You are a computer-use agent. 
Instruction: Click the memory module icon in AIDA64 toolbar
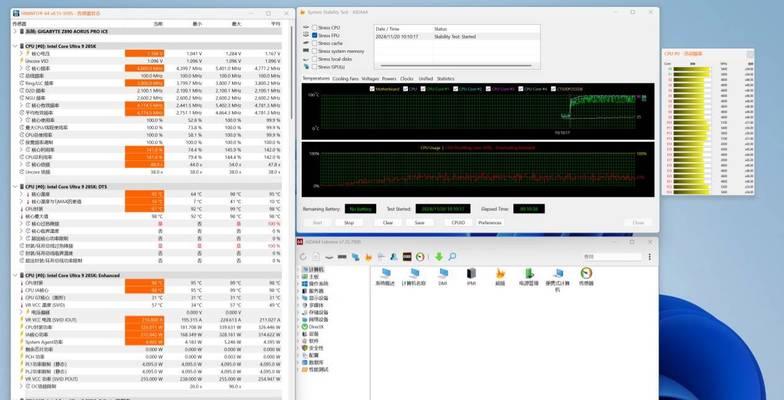[x=342, y=257]
